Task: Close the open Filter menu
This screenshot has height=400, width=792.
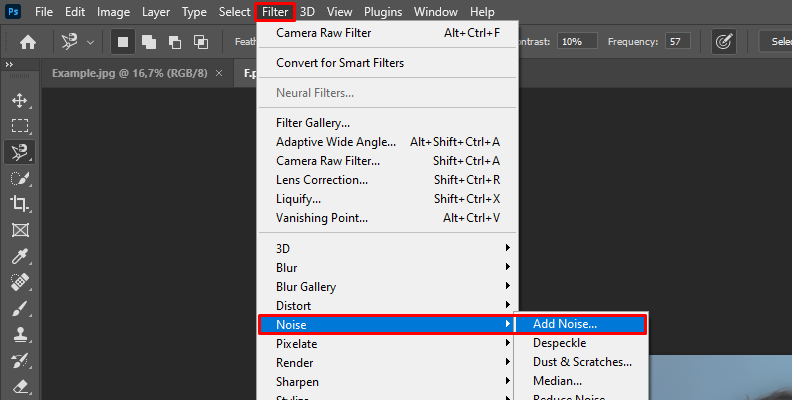Action: pos(275,12)
